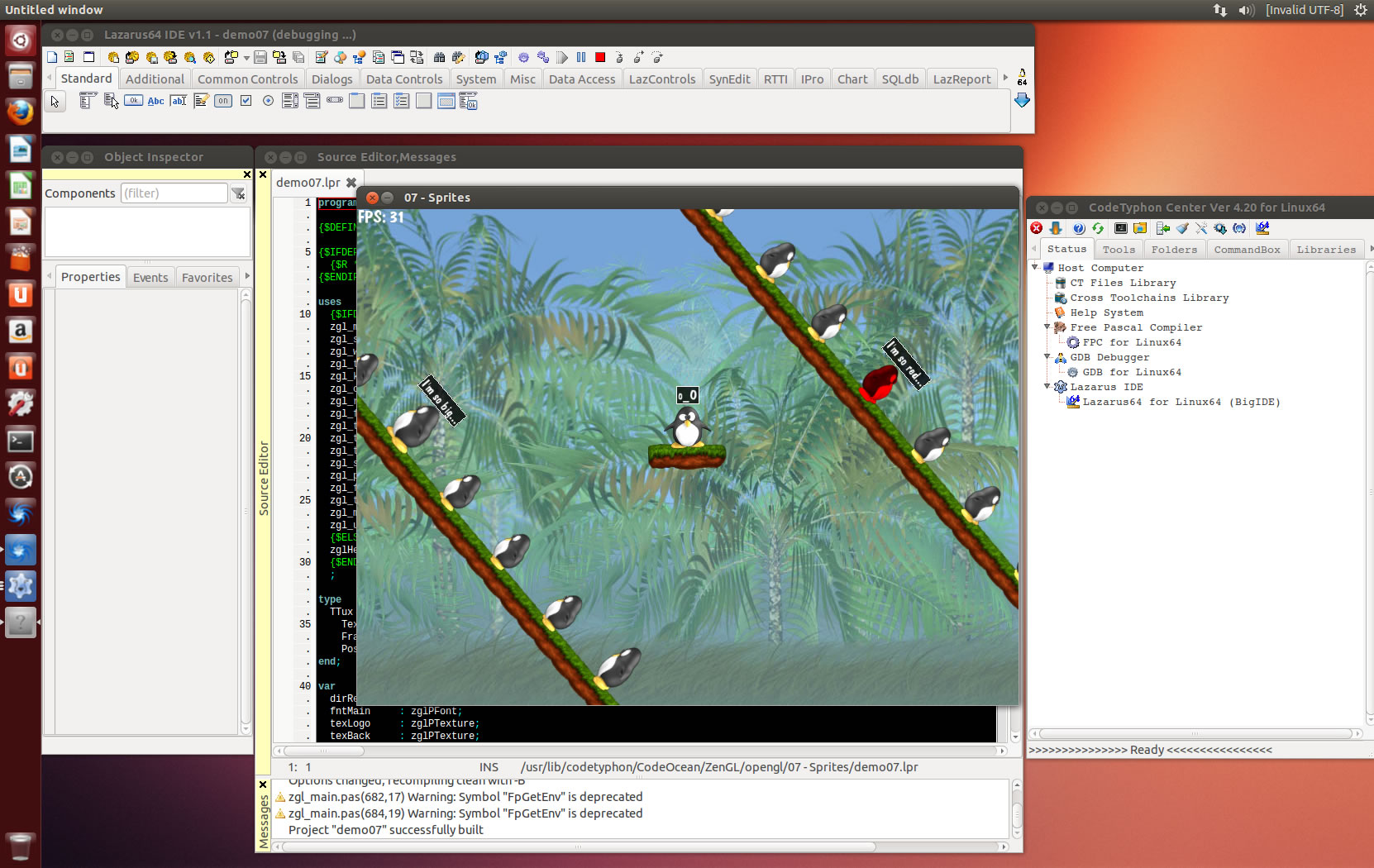Image resolution: width=1374 pixels, height=868 pixels.
Task: Click the brush clean icon in CodeTyphon toolbar
Action: click(x=1182, y=228)
